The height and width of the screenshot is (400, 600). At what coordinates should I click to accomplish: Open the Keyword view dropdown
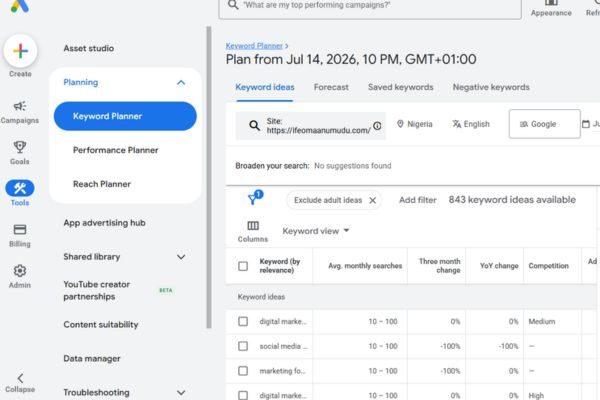tap(316, 231)
